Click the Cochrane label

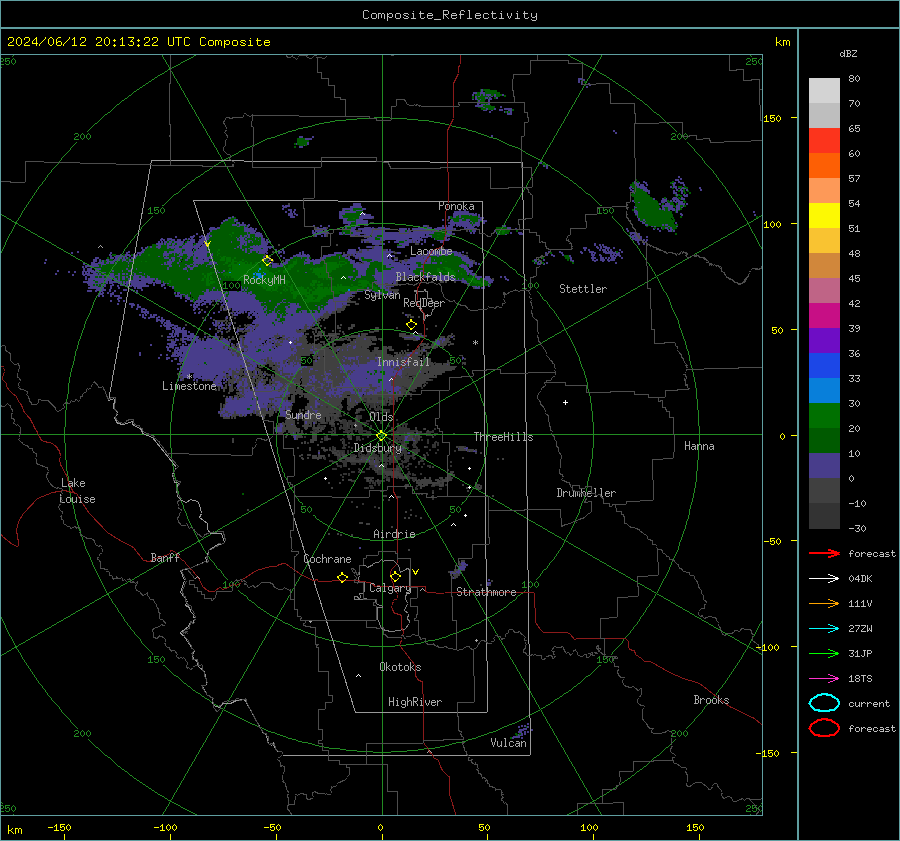coord(327,559)
